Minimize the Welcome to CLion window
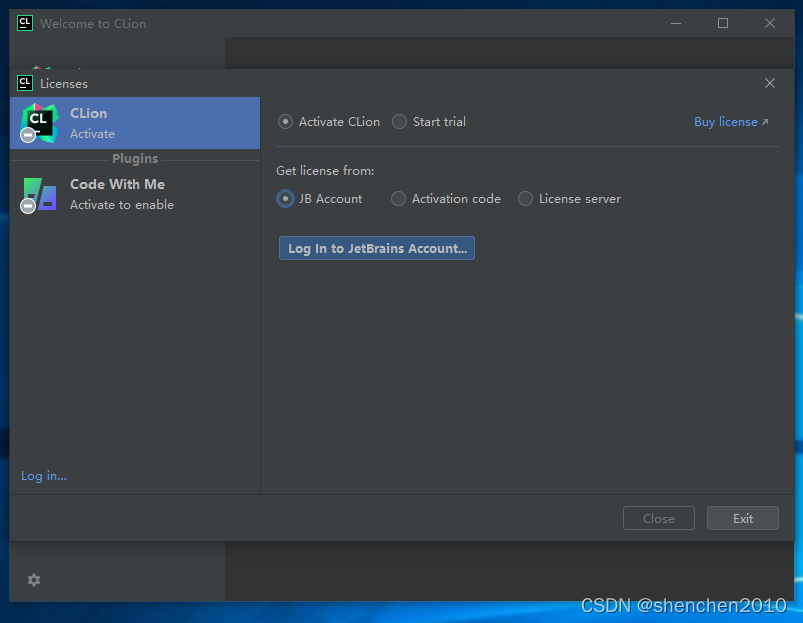The image size is (803, 623). coord(676,23)
